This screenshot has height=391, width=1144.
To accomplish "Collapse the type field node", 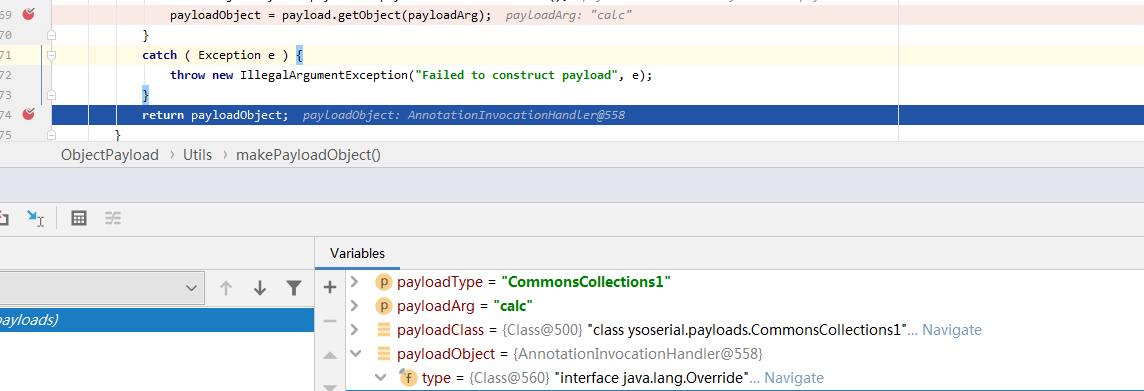I will pyautogui.click(x=380, y=378).
